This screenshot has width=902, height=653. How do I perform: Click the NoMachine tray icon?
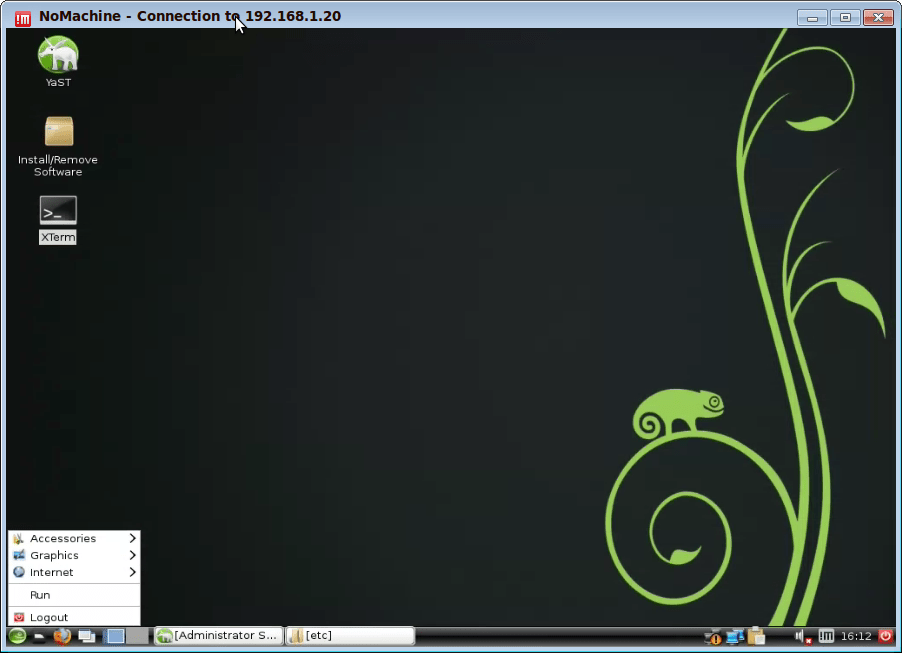point(826,636)
